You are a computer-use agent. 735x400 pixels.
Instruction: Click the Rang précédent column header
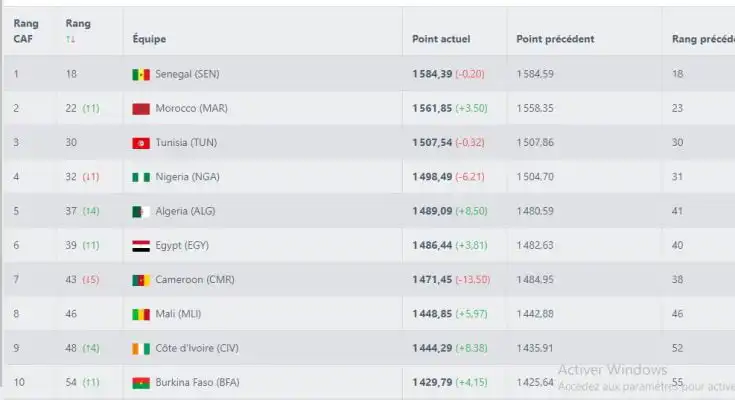click(x=703, y=39)
